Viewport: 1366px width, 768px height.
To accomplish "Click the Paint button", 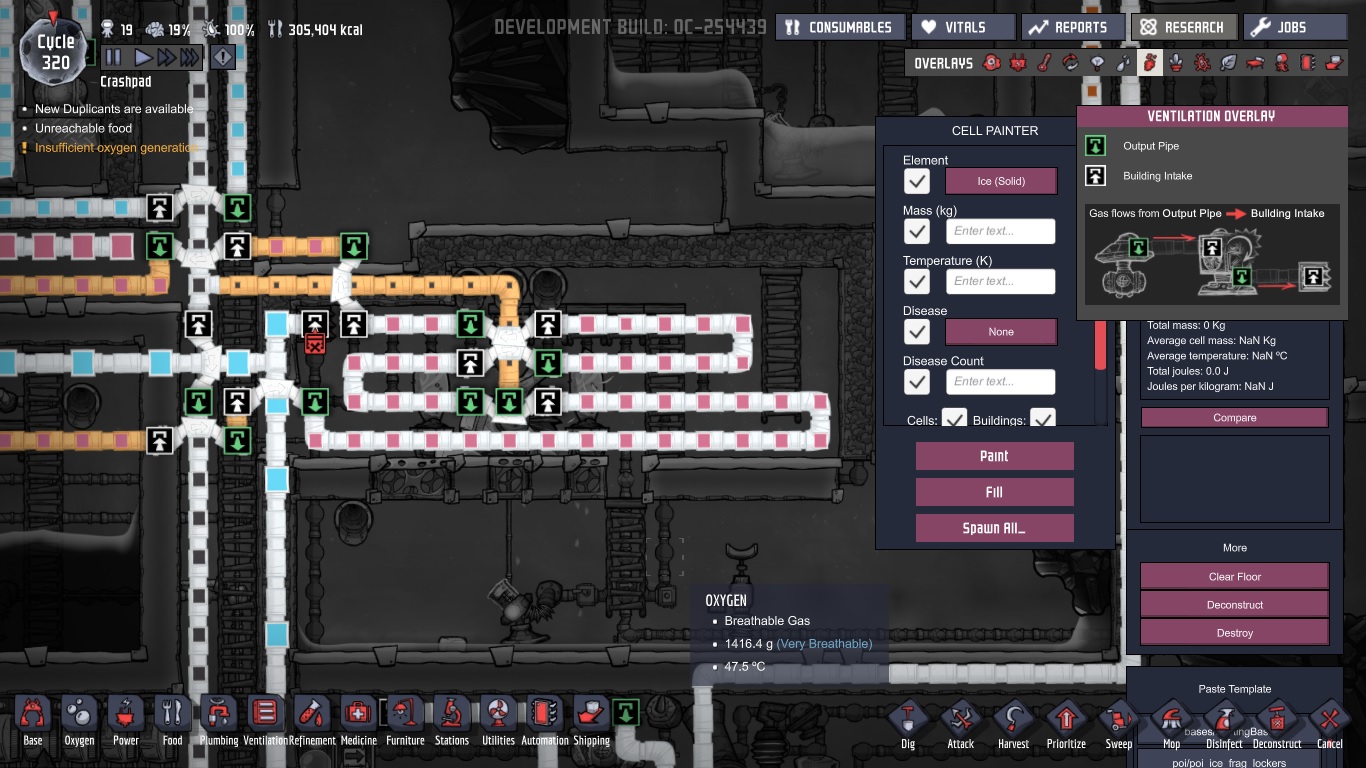I will [x=994, y=456].
